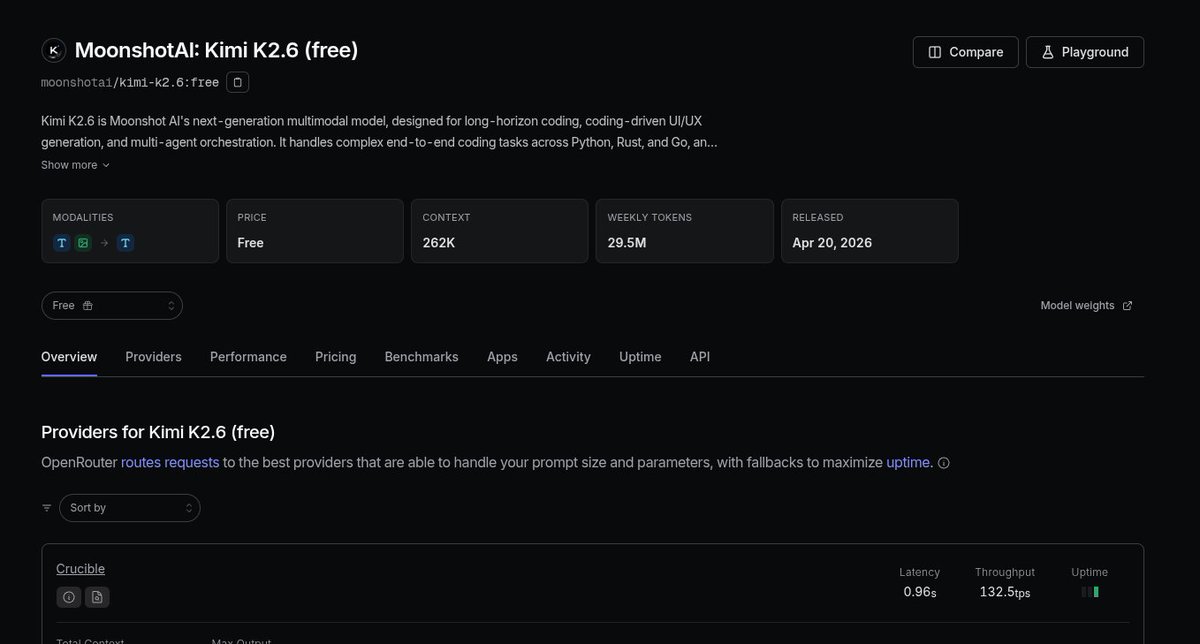Open the Compare button

(x=966, y=52)
